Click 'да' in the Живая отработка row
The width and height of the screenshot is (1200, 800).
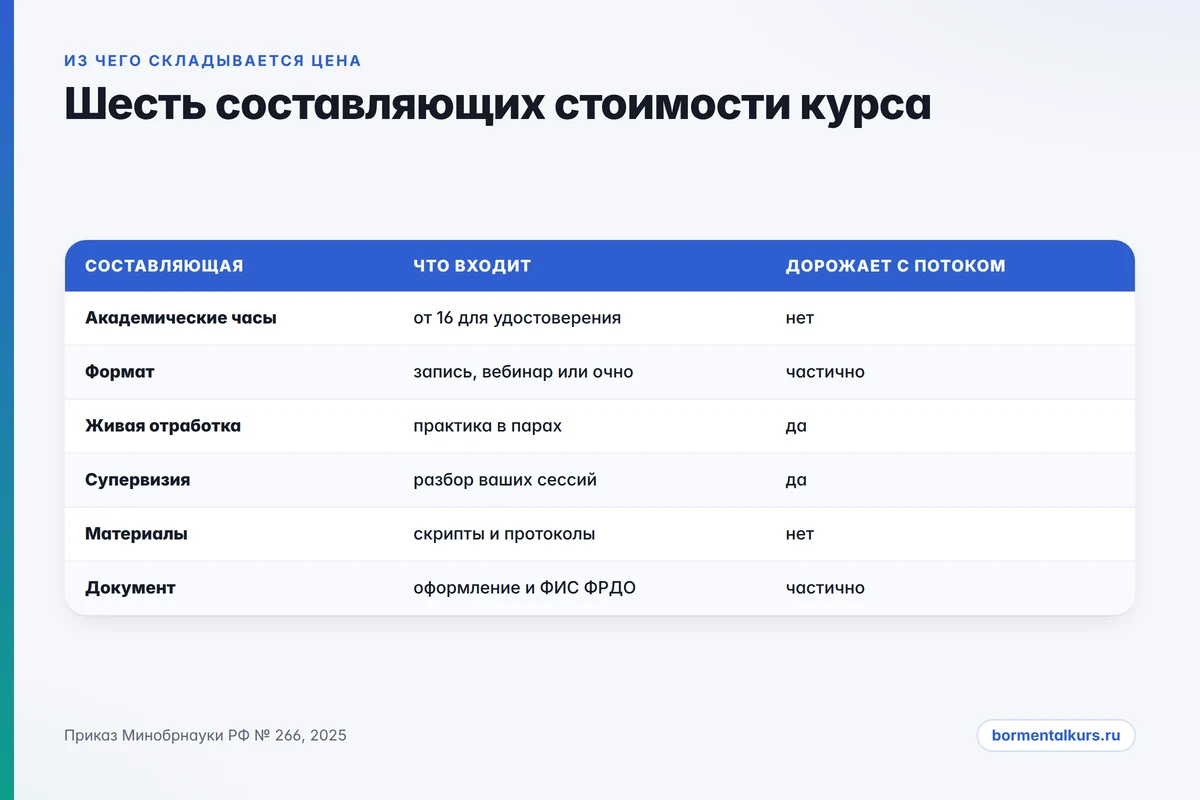(796, 426)
